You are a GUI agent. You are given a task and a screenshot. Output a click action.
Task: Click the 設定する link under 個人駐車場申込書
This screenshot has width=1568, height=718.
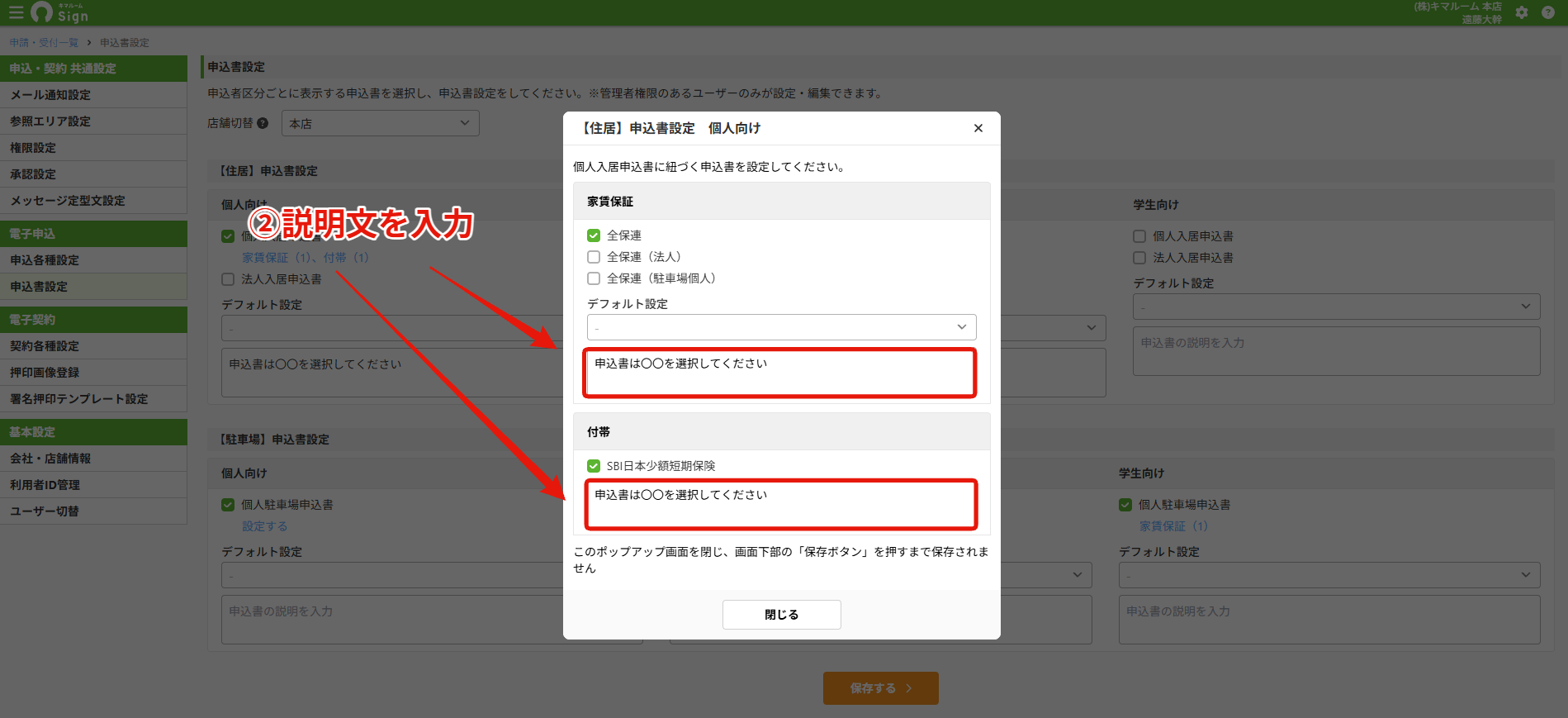click(x=265, y=526)
